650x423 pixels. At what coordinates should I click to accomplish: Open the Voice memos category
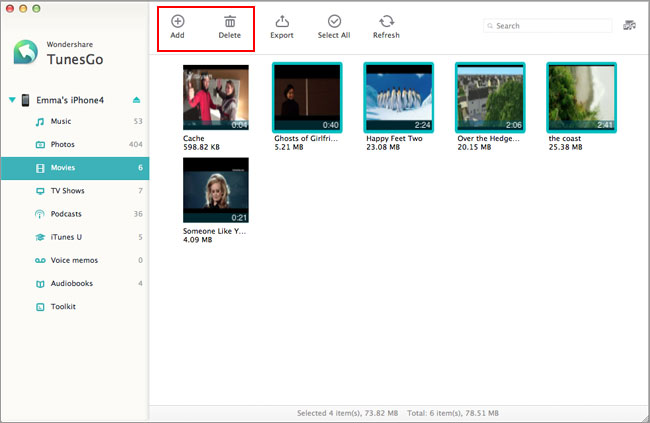75,261
